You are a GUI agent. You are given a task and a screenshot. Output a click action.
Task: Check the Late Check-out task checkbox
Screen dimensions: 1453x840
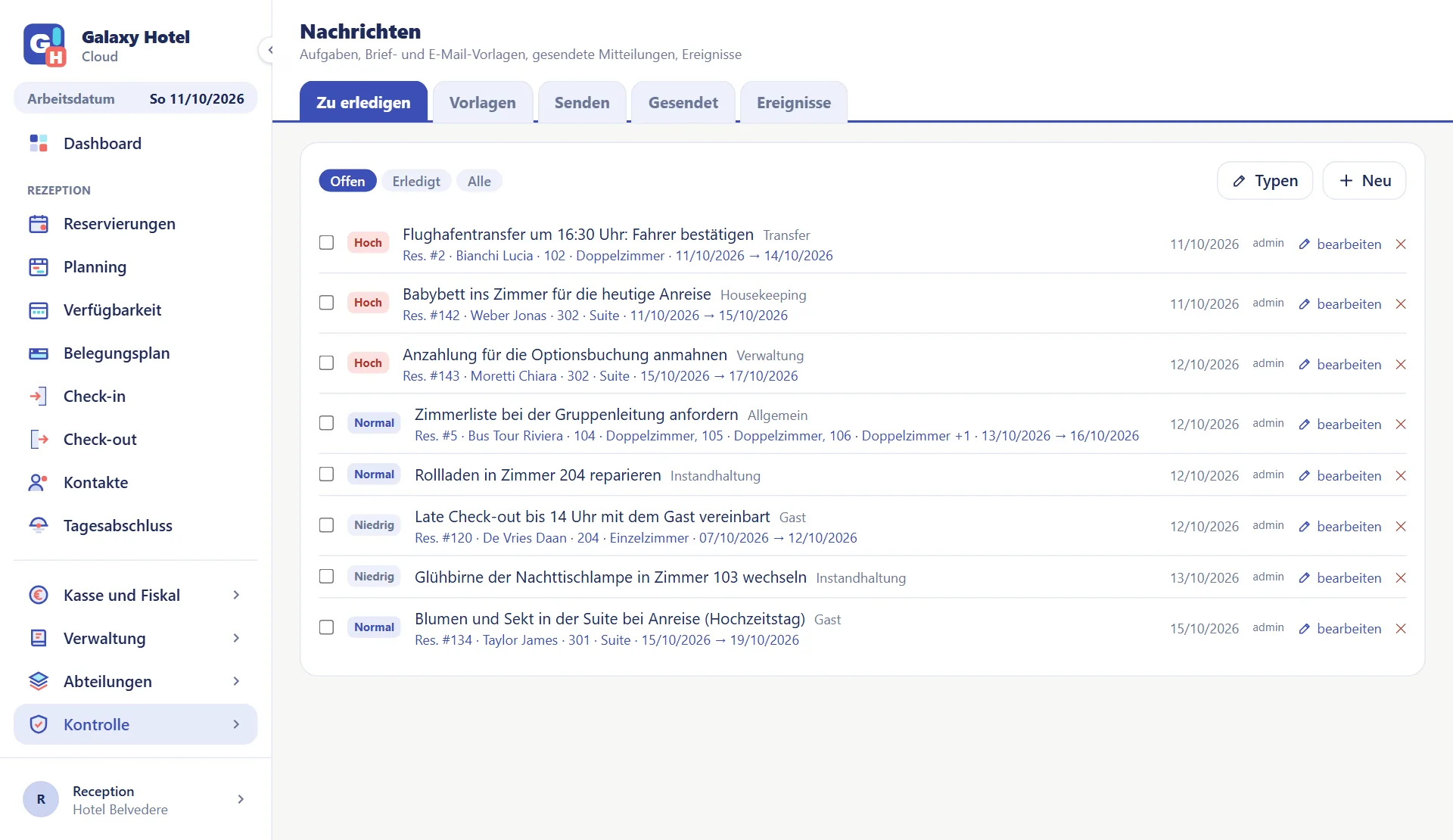pos(326,525)
